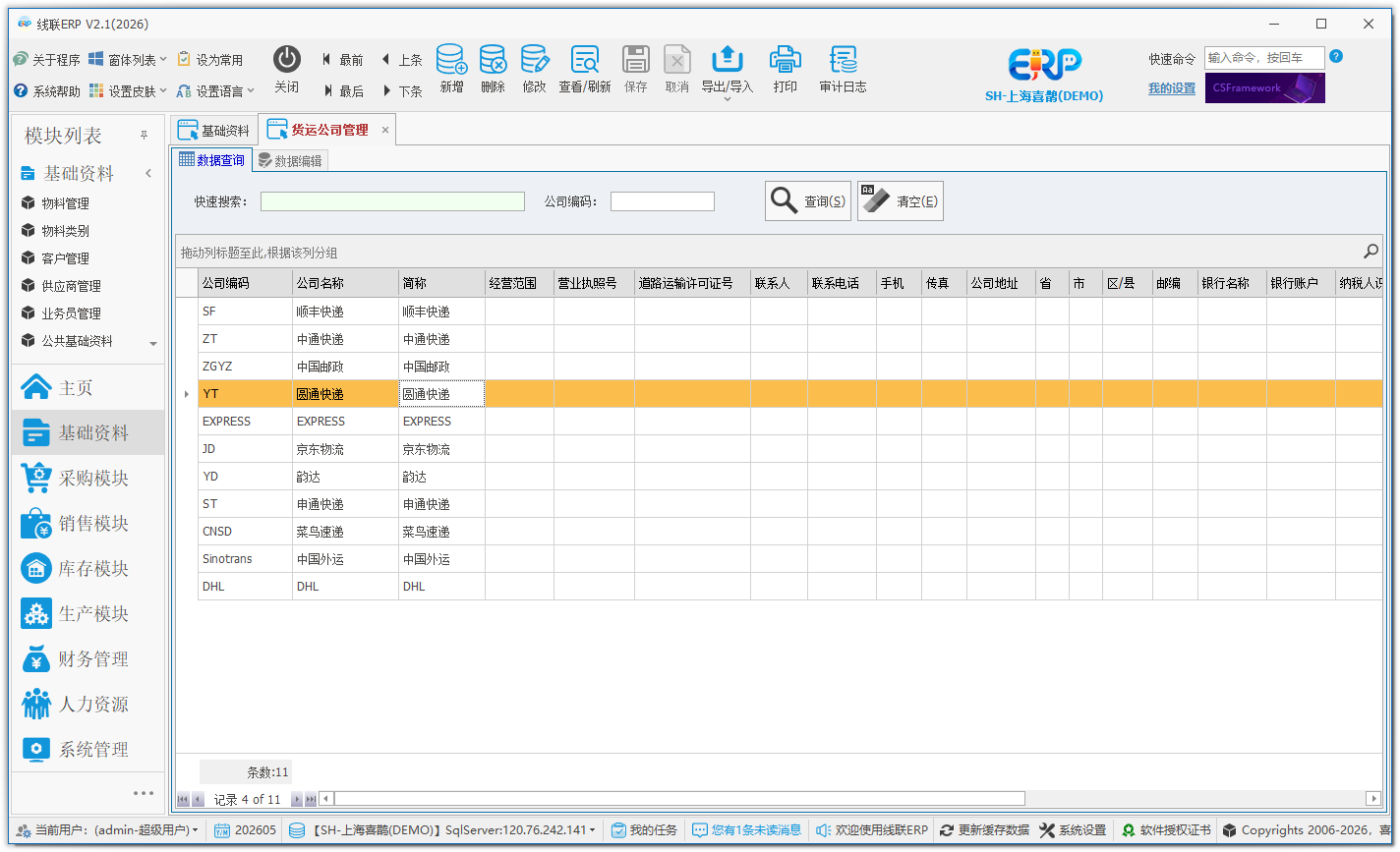The image size is (1400, 852).
Task: Open the 我的设置 link
Action: coord(1172,88)
